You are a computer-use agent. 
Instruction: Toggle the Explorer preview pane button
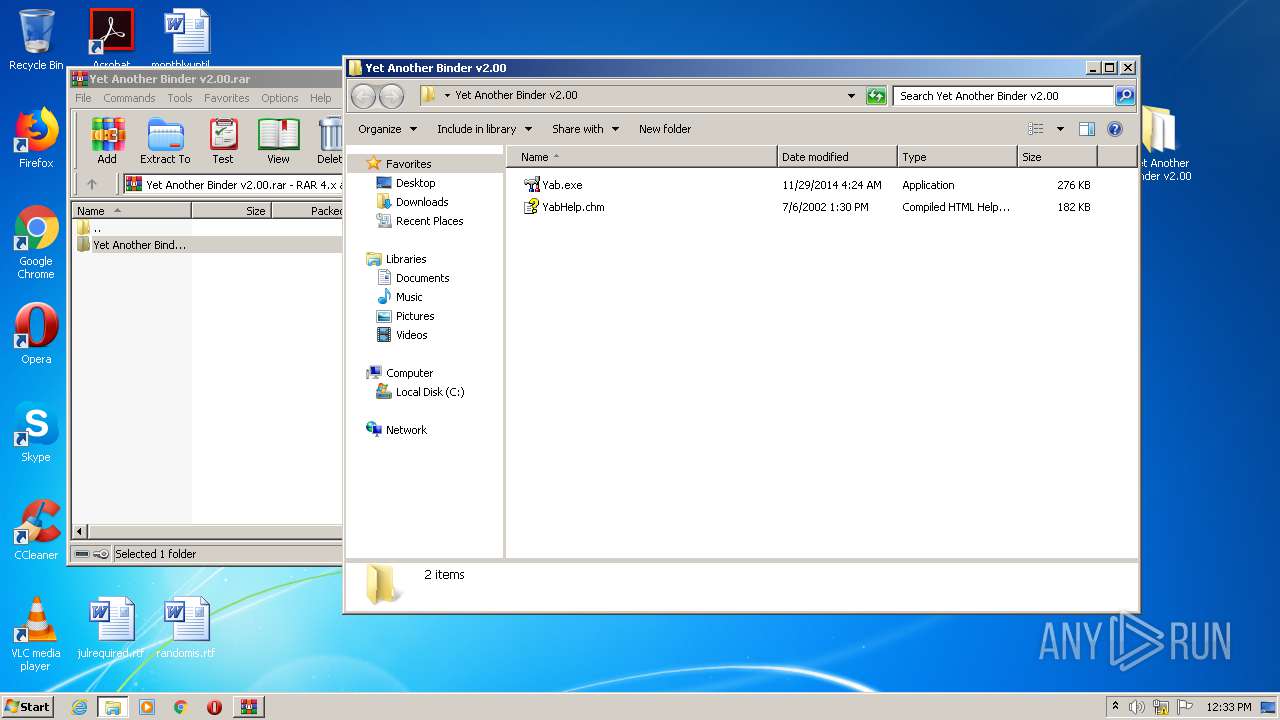[1087, 129]
